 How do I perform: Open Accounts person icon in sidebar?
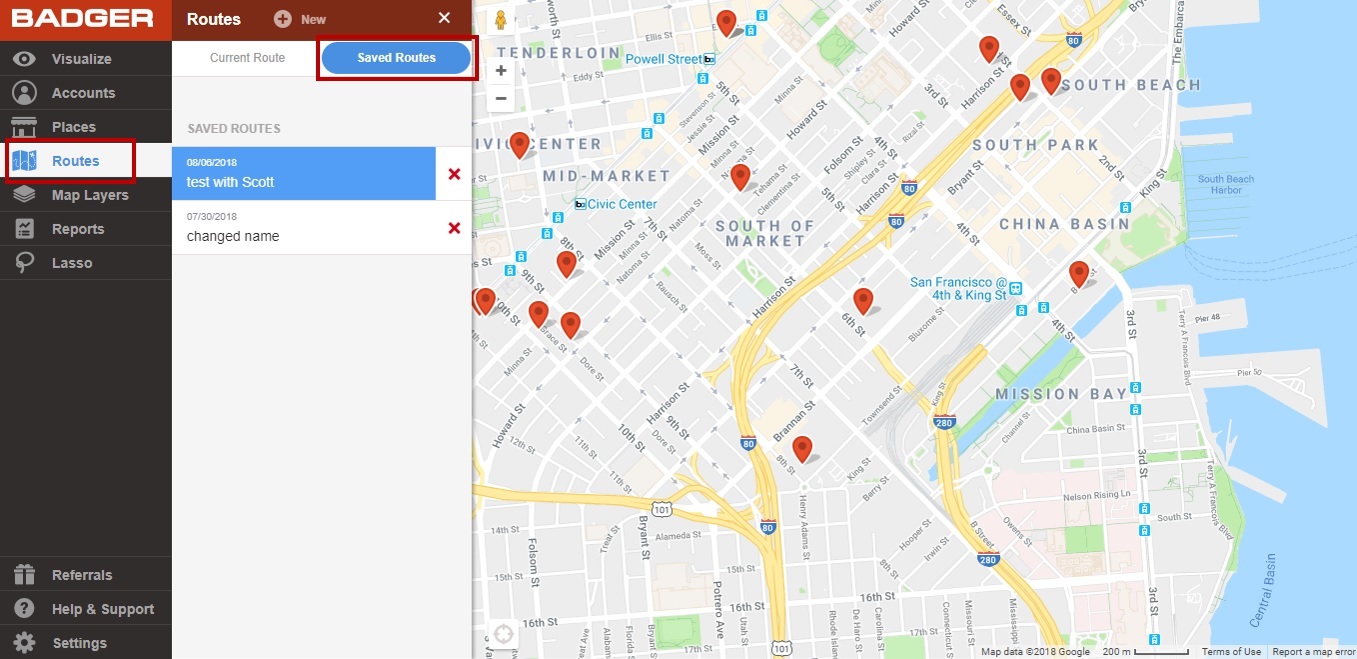click(24, 93)
